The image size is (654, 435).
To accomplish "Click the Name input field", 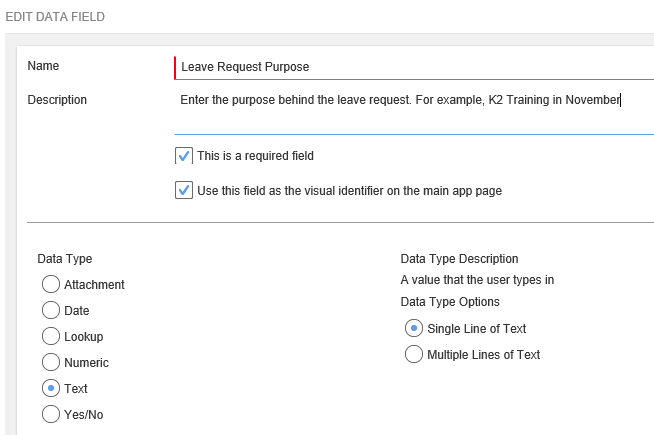I will click(414, 67).
